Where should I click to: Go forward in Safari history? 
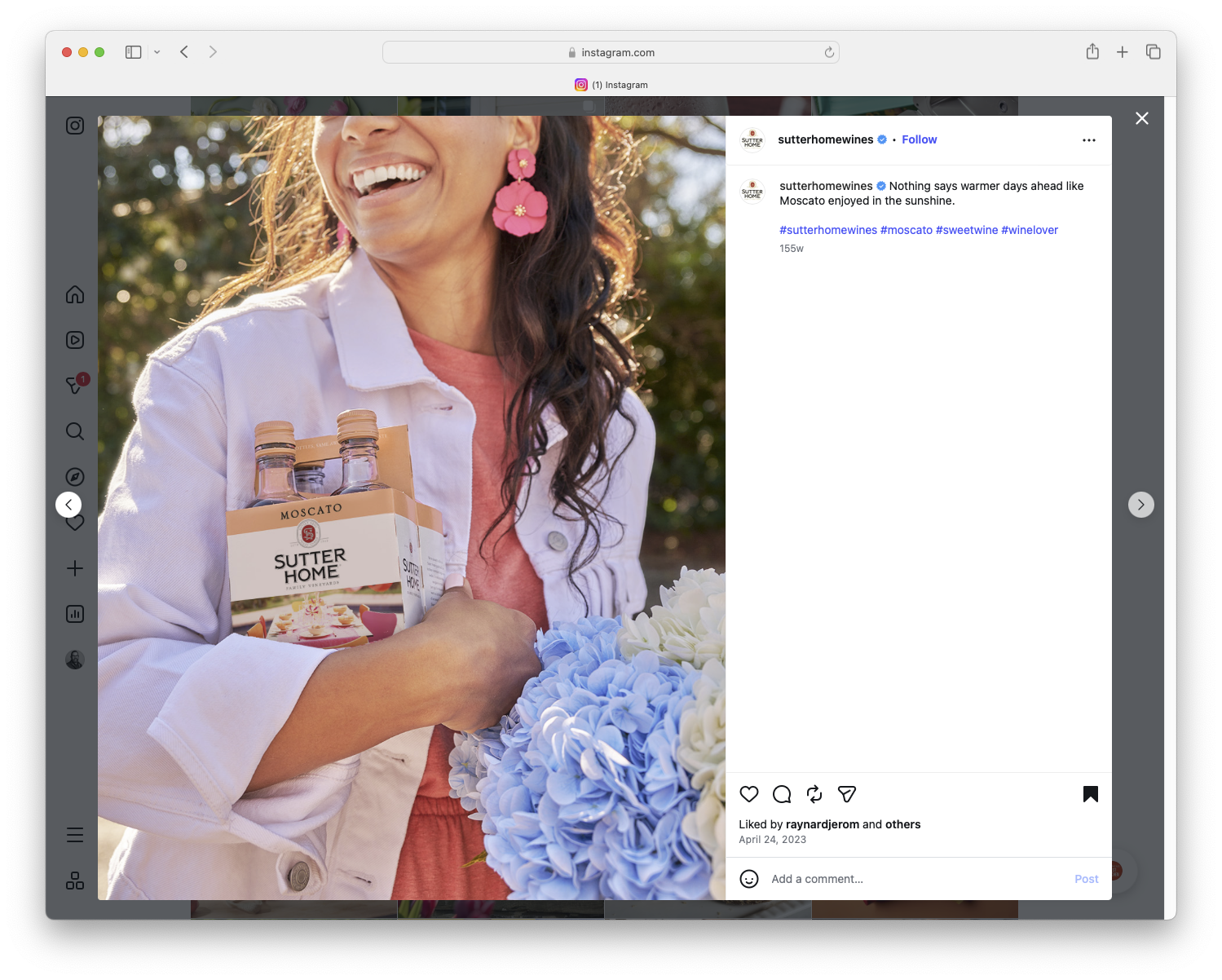click(213, 52)
